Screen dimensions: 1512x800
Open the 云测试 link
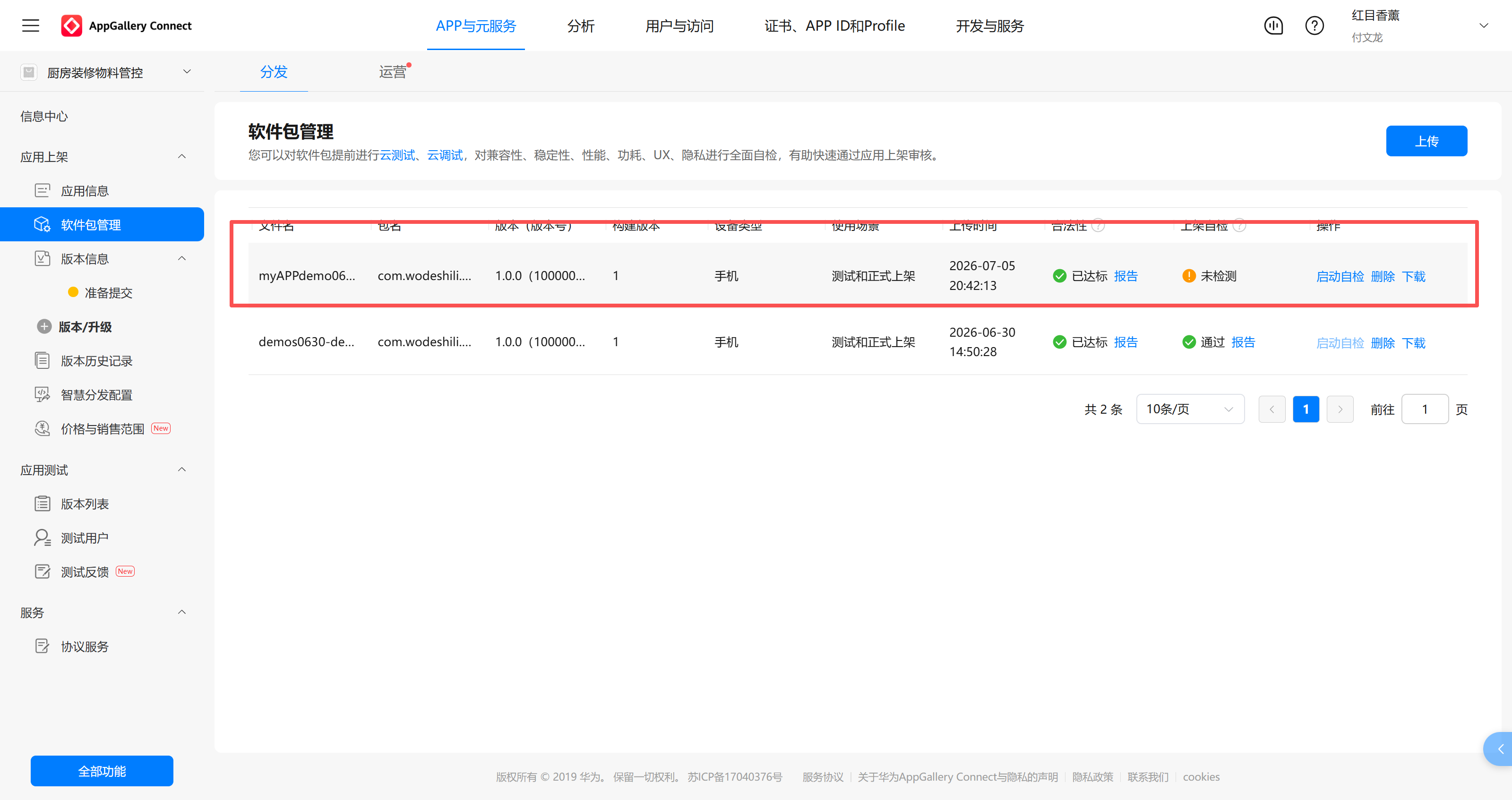coord(397,155)
